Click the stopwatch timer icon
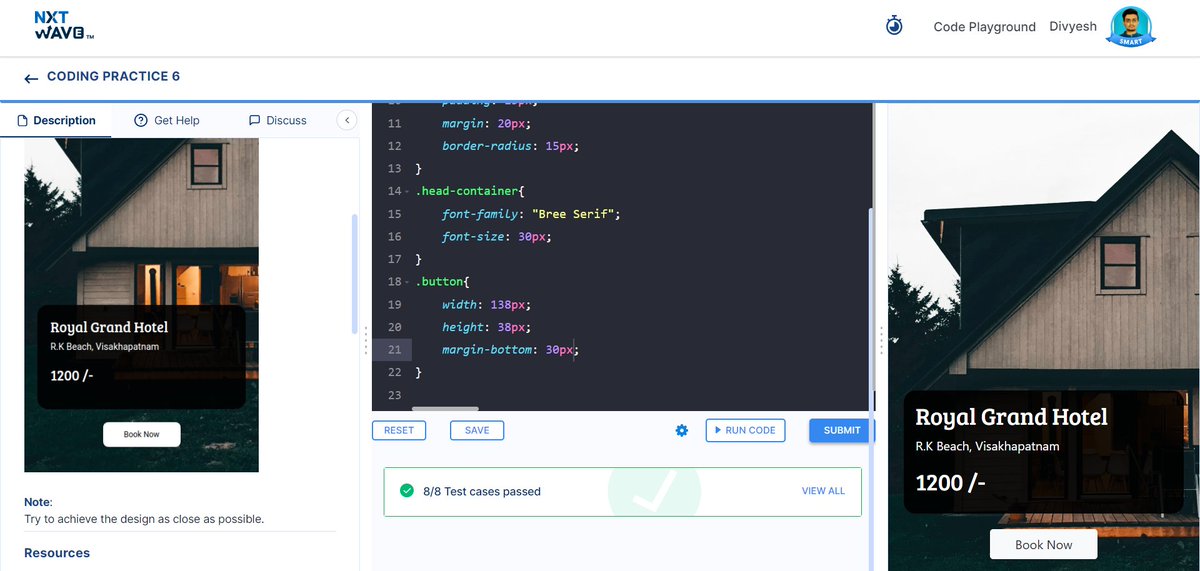The height and width of the screenshot is (571, 1200). click(894, 26)
